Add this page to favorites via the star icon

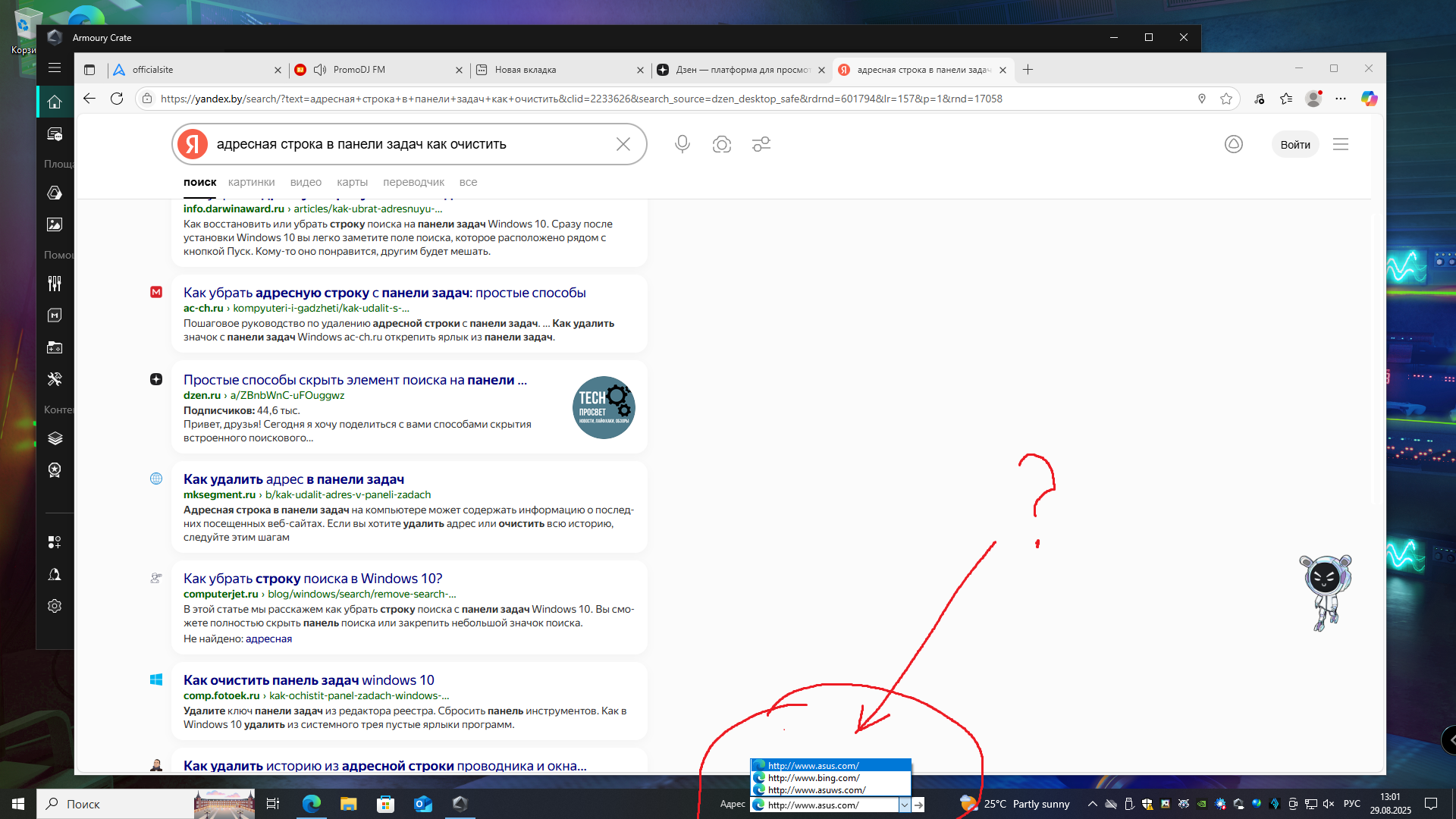click(x=1226, y=99)
